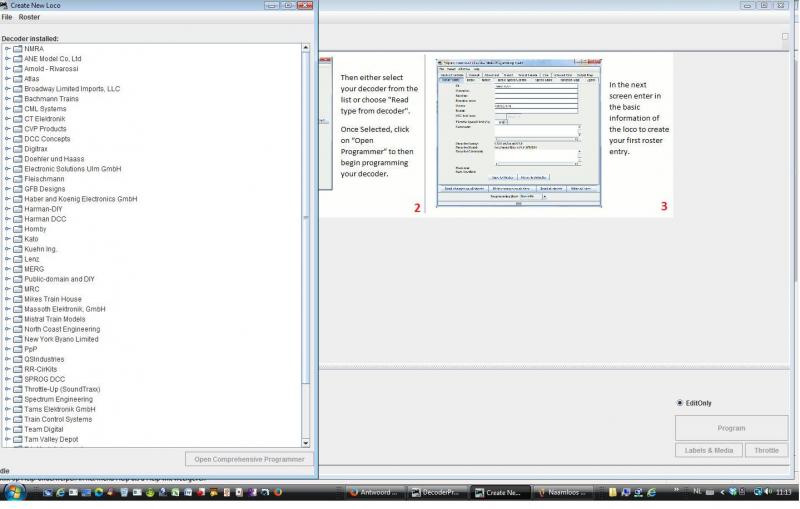
Task: Click Labels & Media button
Action: 709,451
